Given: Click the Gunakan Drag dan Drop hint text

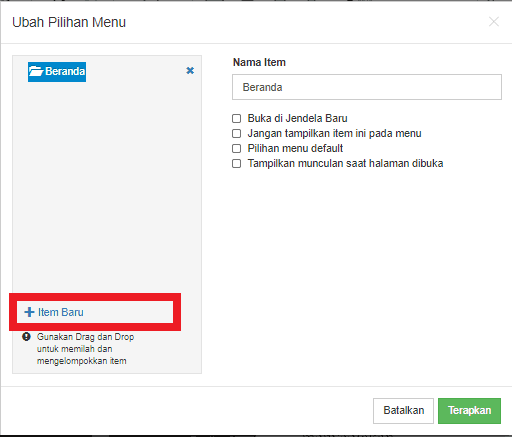Looking at the screenshot, I should click(85, 349).
